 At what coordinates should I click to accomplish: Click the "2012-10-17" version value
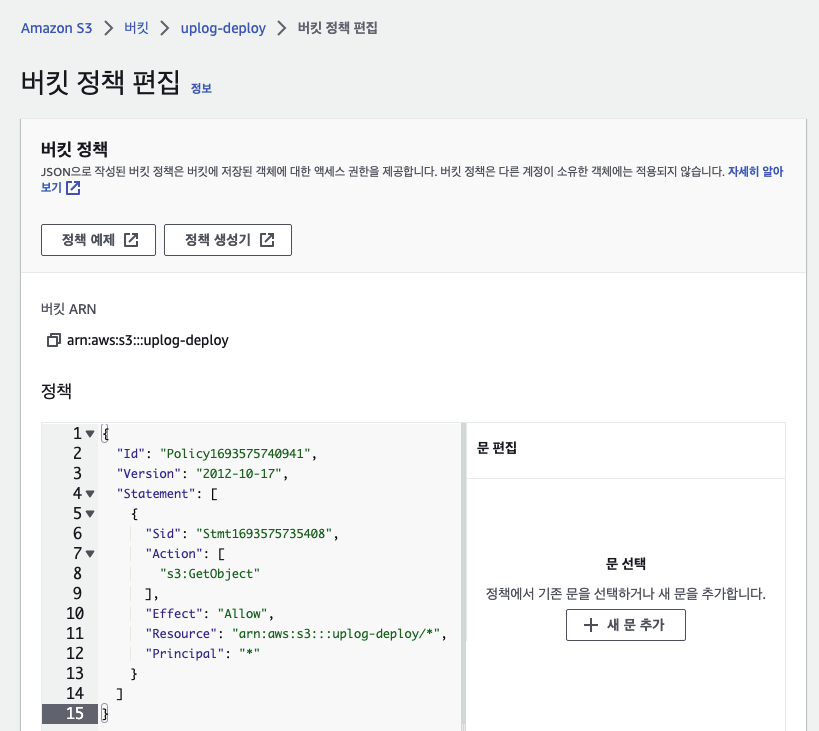click(x=239, y=474)
